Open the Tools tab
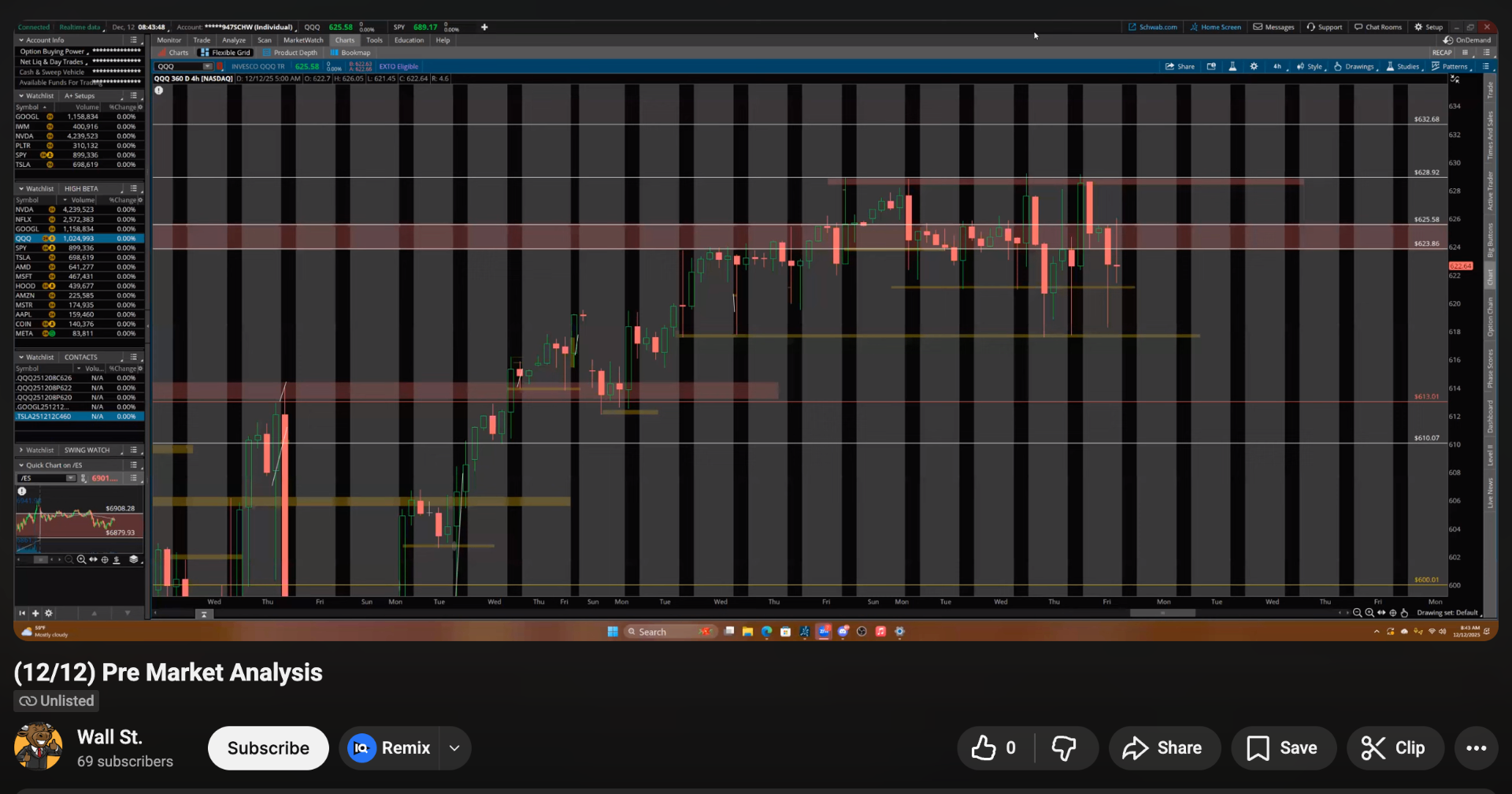 (x=374, y=40)
